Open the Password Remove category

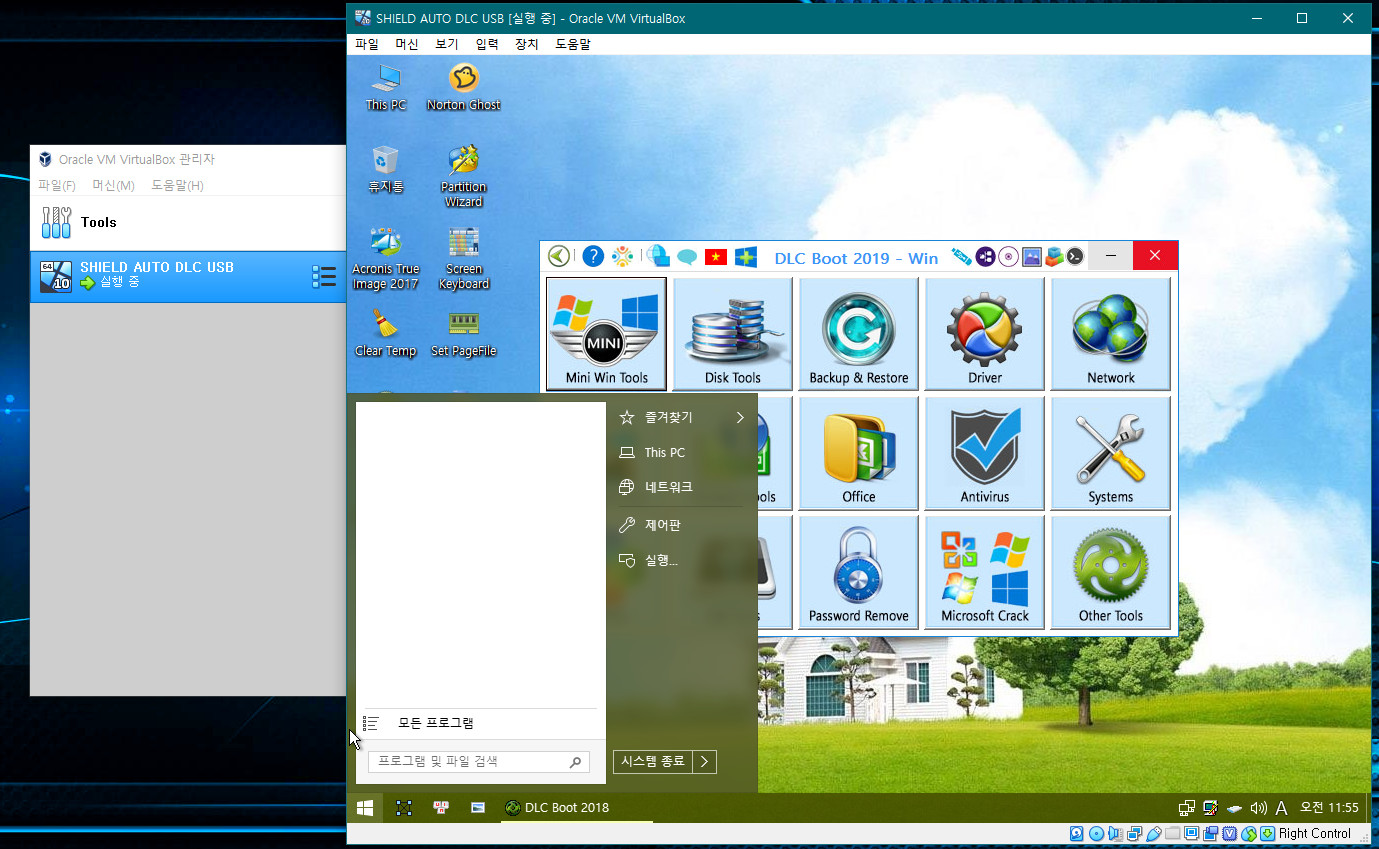tap(858, 572)
